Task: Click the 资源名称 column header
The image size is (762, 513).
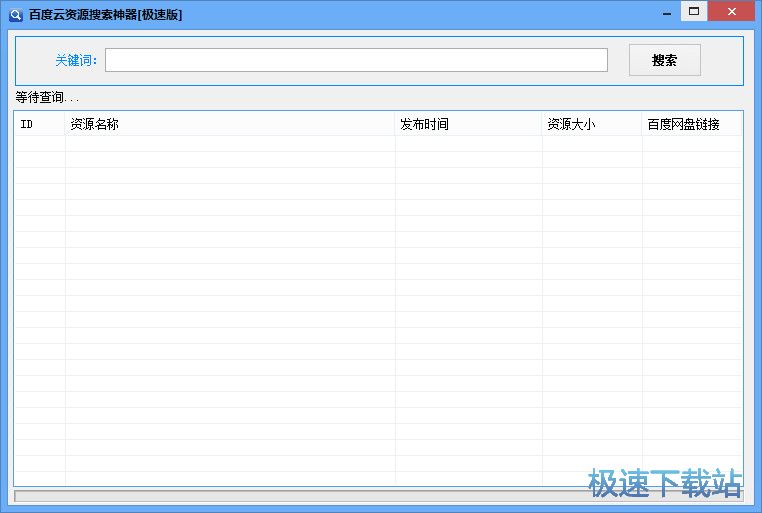Action: 230,124
